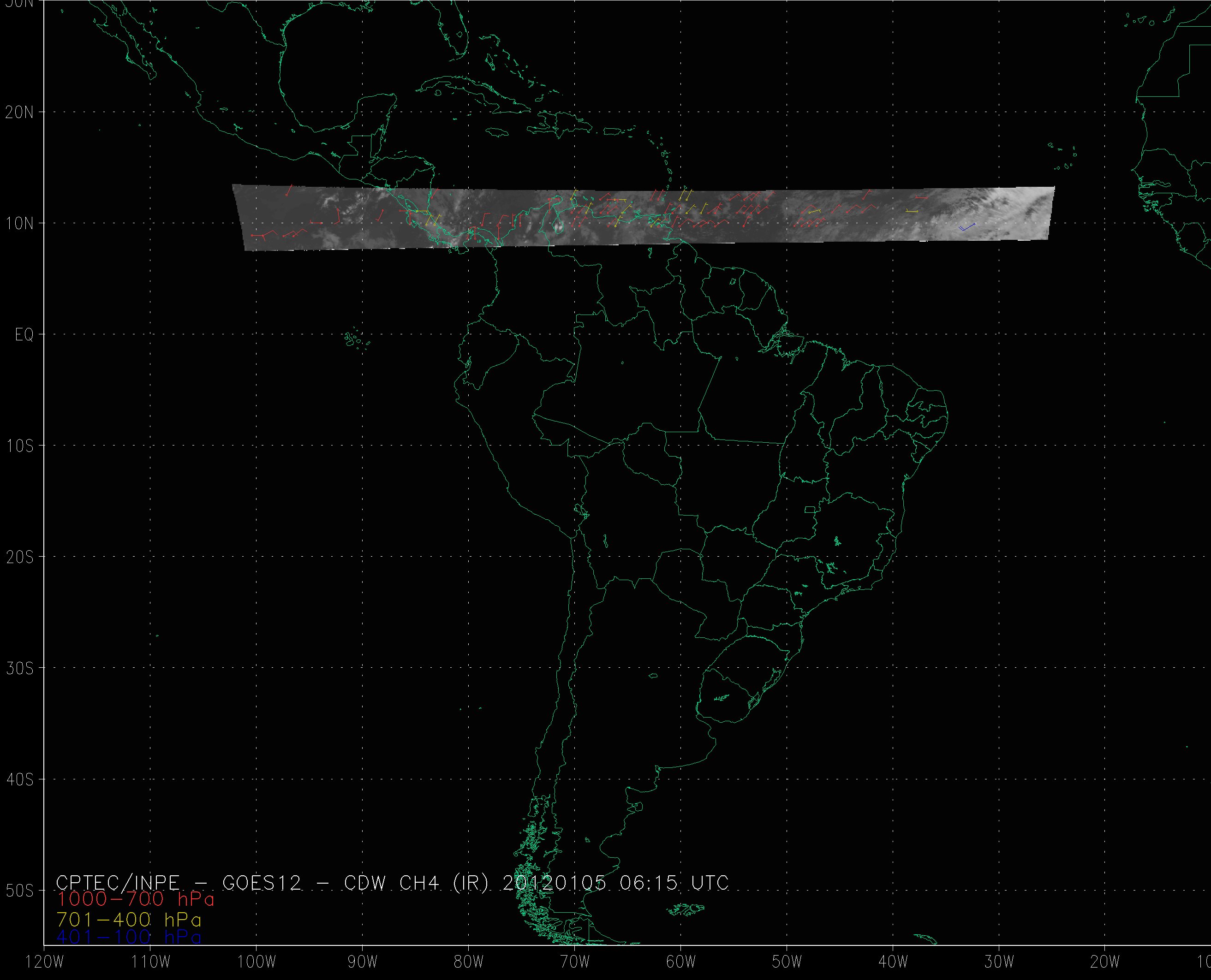Screen dimensions: 1211x980
Task: Click the 20N latitude label
Action: click(19, 113)
